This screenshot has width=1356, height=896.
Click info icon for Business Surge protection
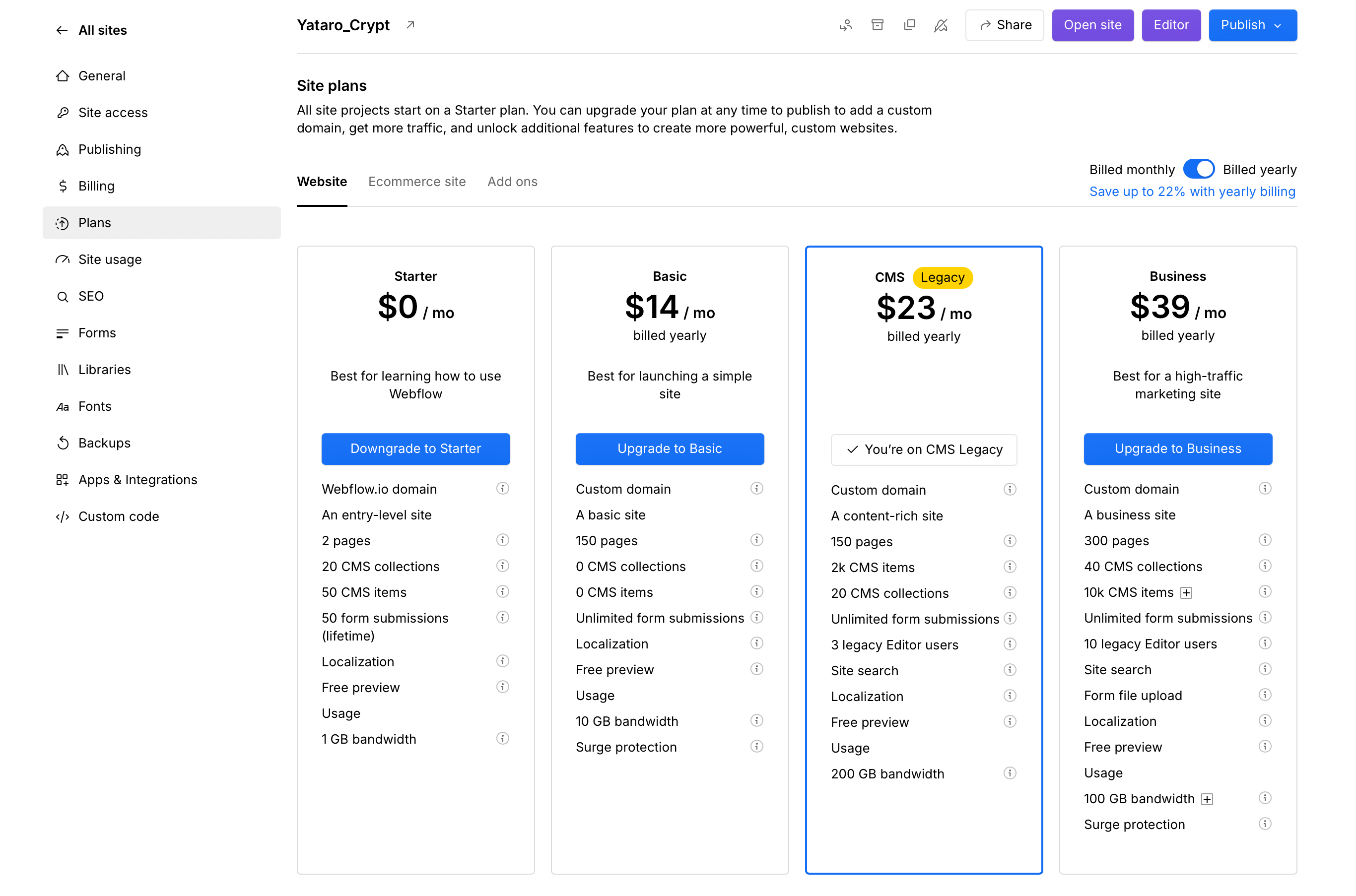tap(1265, 824)
